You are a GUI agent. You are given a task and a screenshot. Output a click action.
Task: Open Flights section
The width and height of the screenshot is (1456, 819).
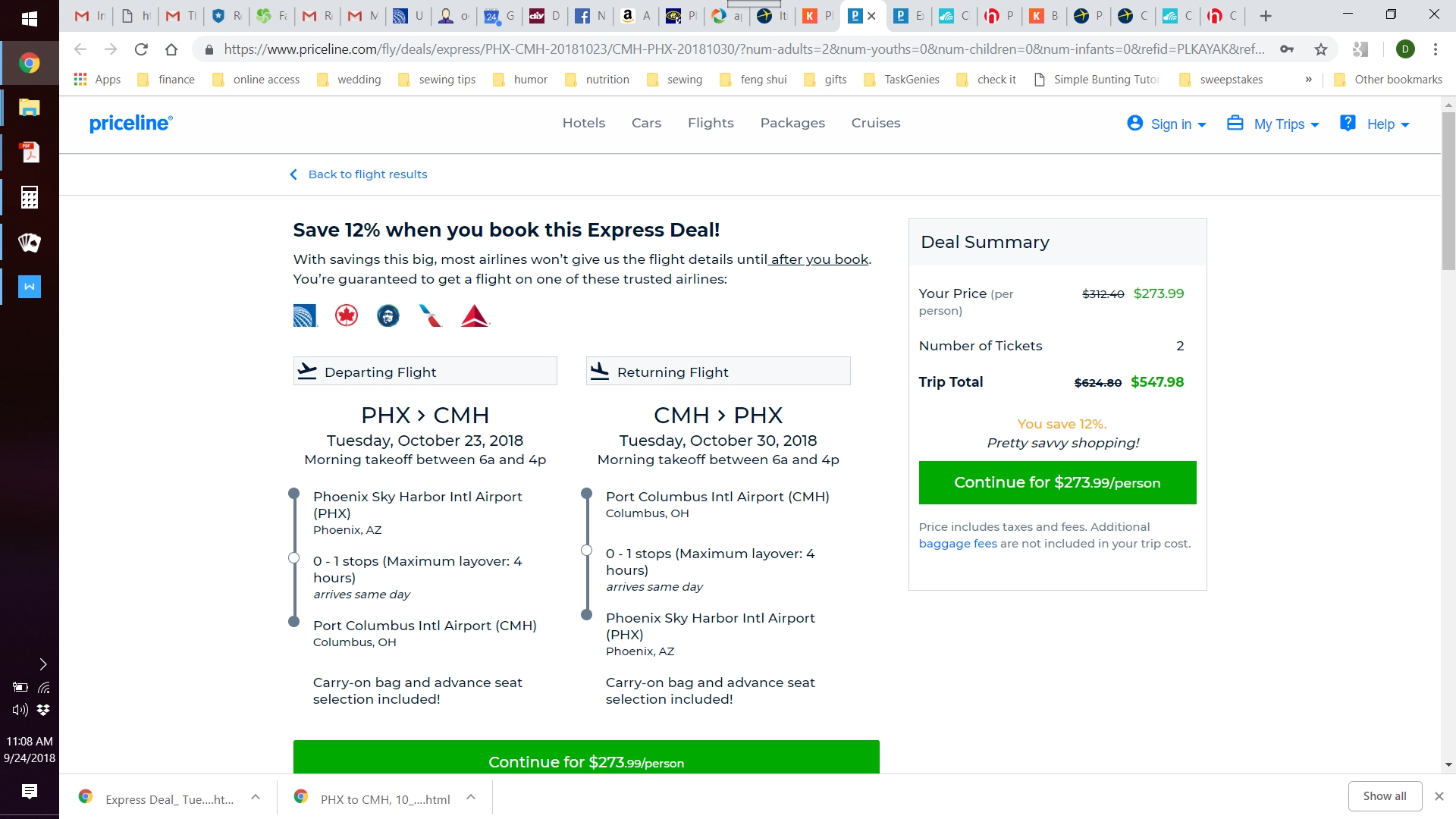point(711,123)
